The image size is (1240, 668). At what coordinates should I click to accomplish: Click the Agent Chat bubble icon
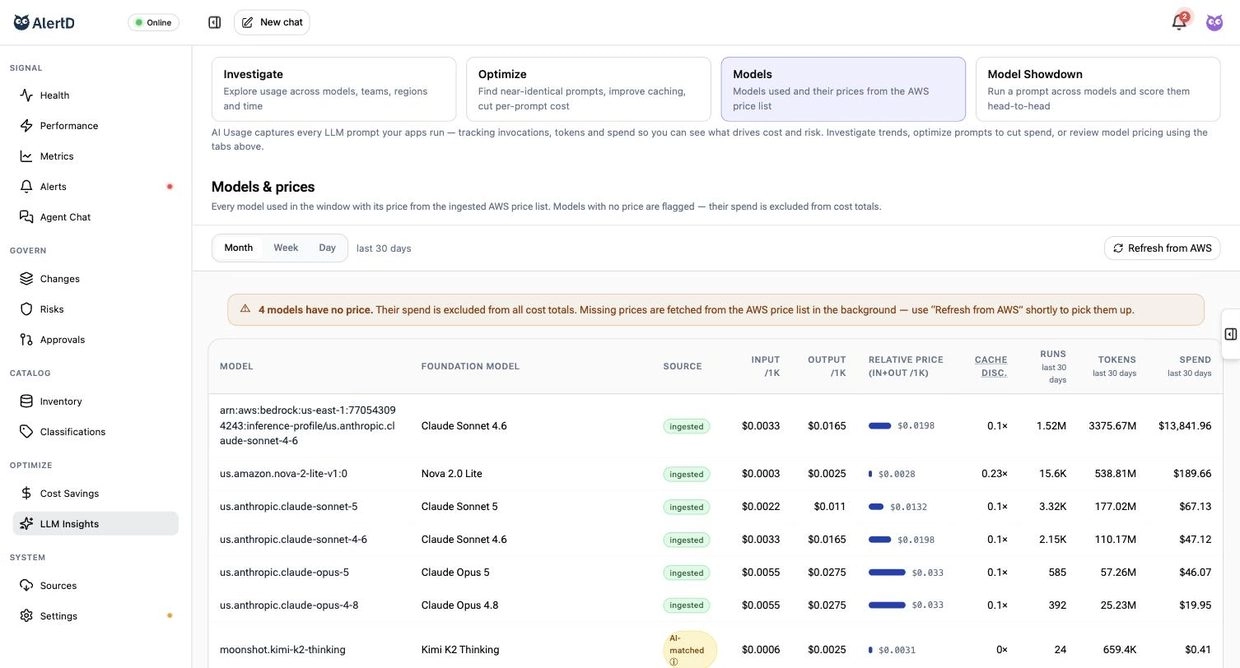point(26,217)
